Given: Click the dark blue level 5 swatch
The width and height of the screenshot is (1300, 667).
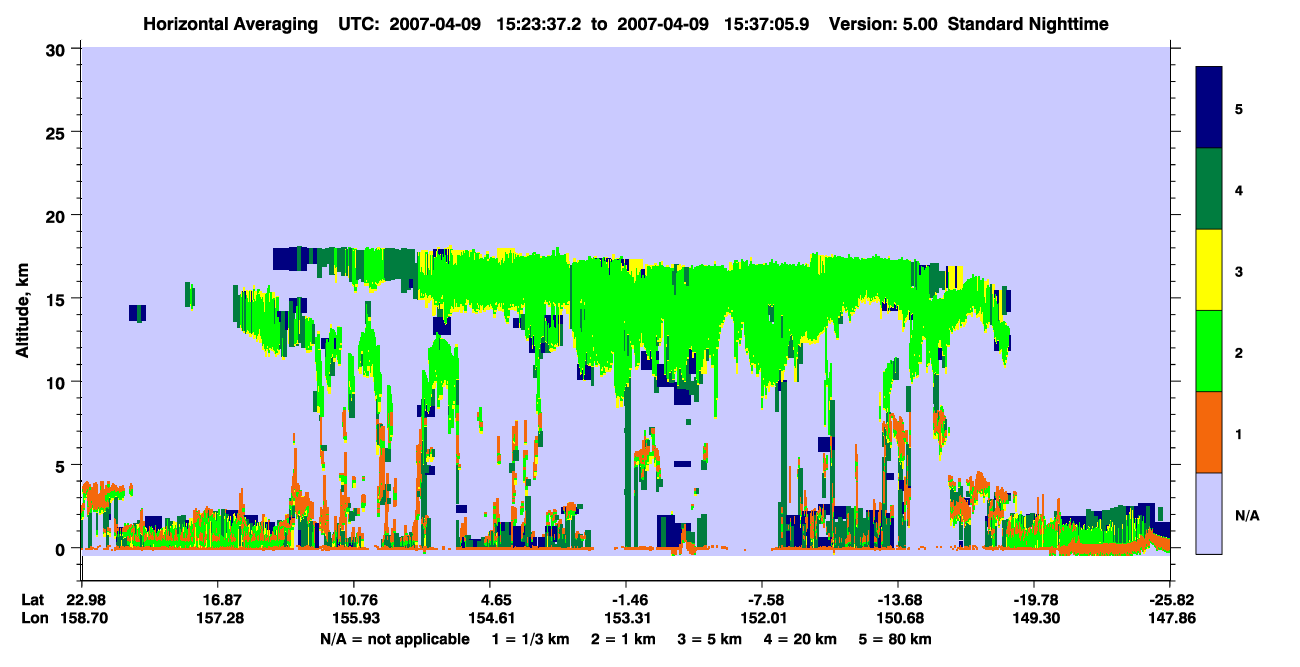Looking at the screenshot, I should [x=1209, y=107].
